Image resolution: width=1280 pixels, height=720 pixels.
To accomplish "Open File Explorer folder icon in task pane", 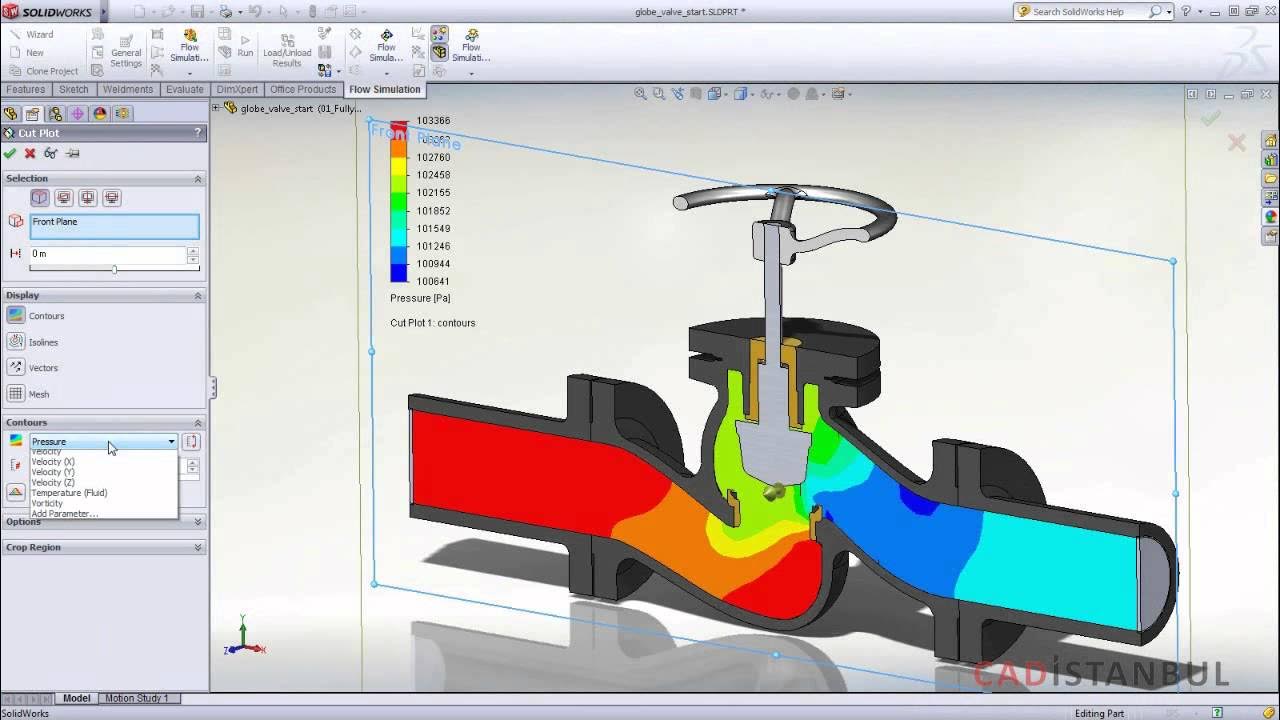I will 1271,178.
